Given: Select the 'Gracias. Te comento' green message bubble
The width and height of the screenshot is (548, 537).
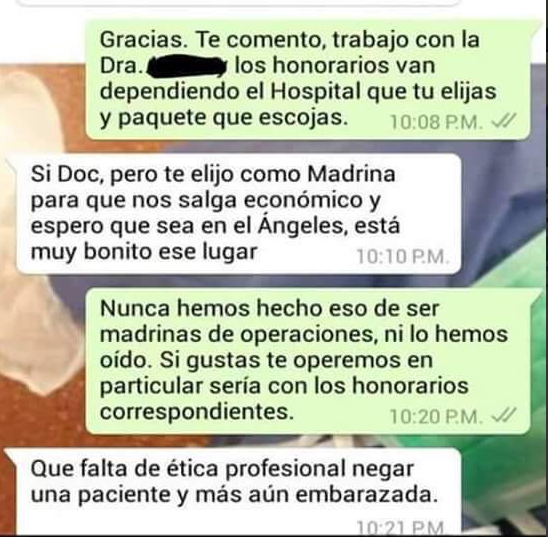Looking at the screenshot, I should 308,80.
